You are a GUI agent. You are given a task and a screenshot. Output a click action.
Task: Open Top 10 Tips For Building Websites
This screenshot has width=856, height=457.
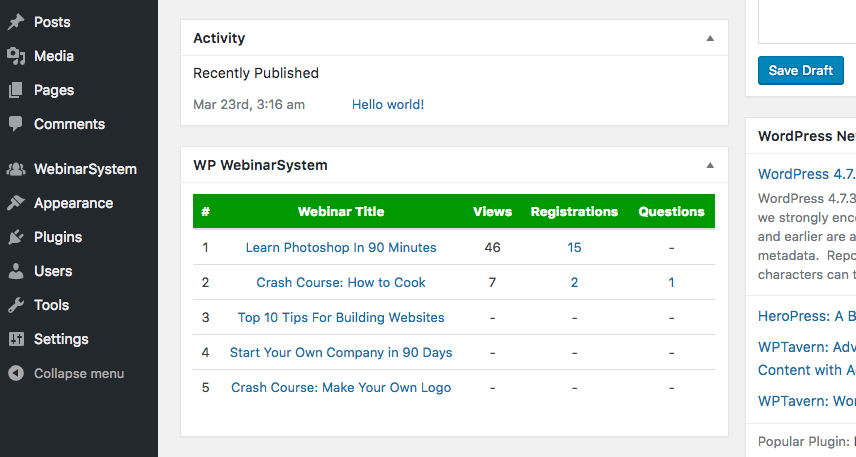point(341,317)
